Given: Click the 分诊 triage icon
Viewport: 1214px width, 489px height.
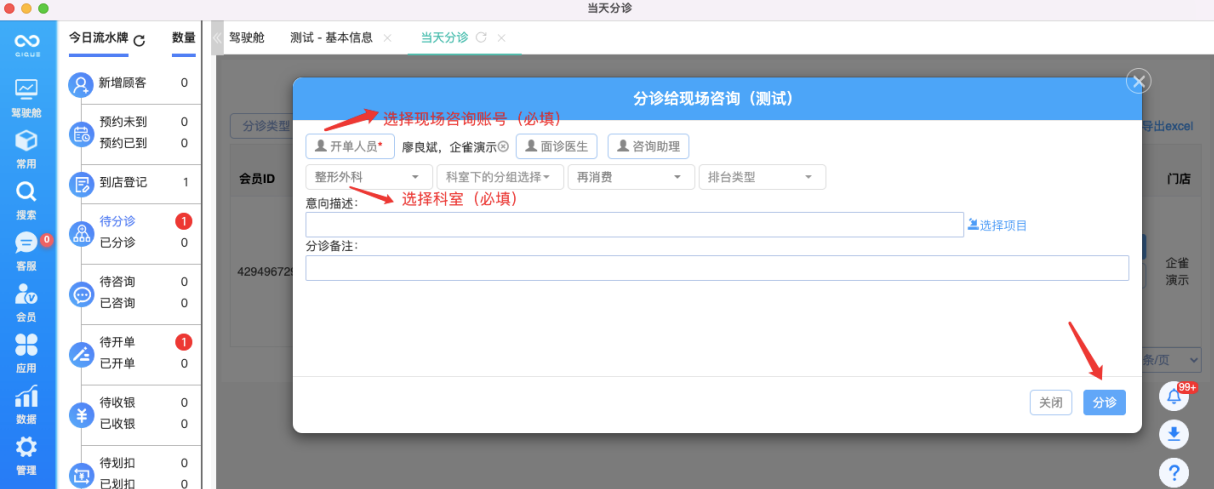Looking at the screenshot, I should tap(80, 233).
